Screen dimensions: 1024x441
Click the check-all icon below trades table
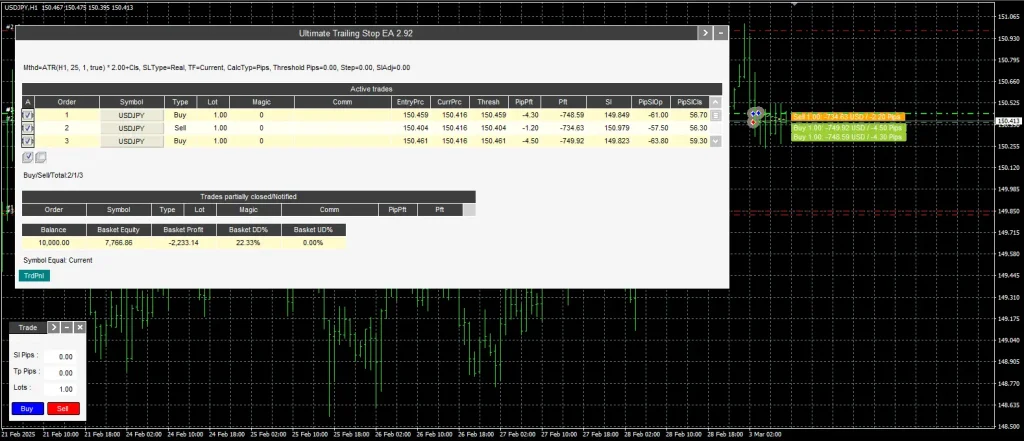point(27,157)
